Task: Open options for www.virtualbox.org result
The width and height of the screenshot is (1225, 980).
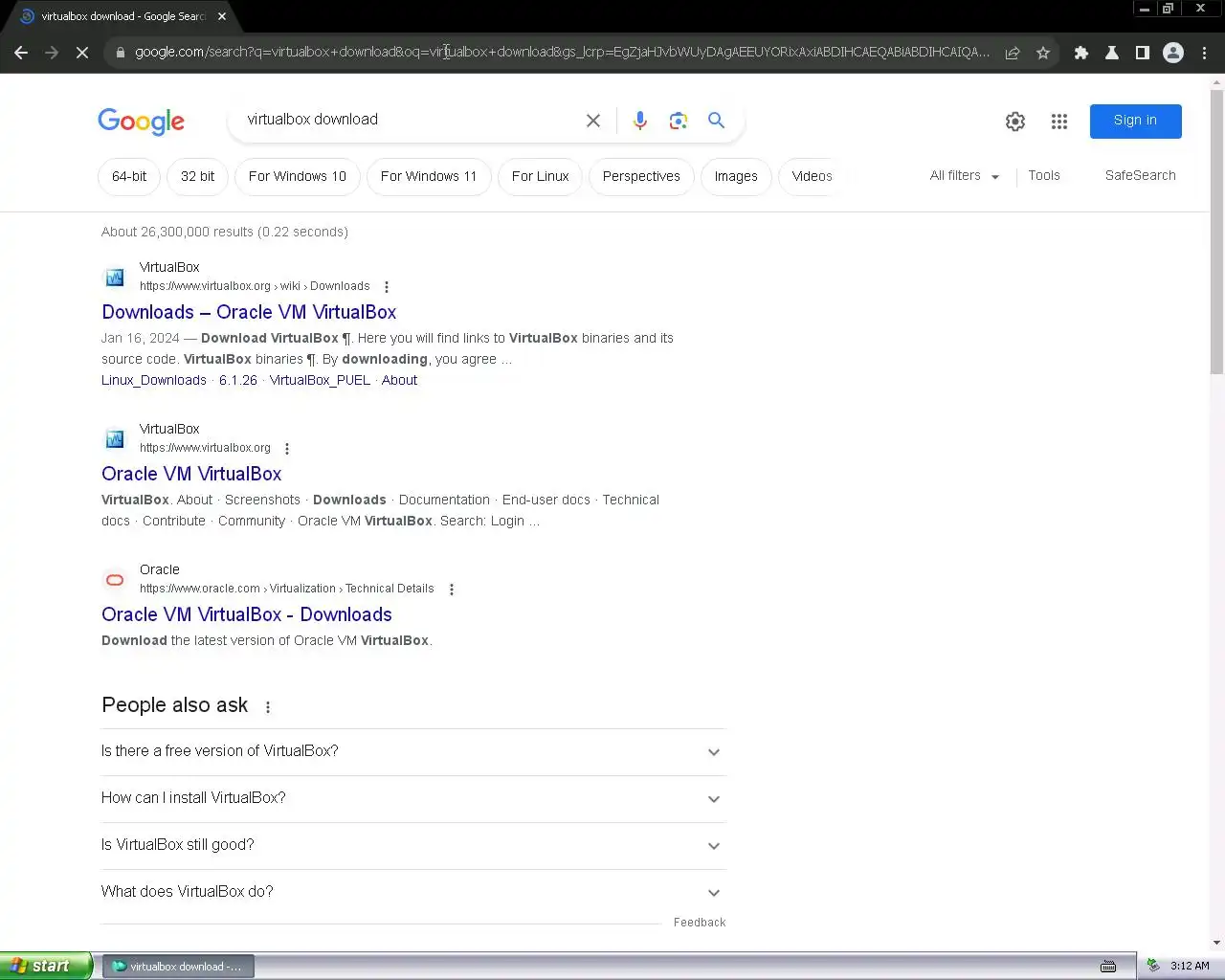Action: pos(287,449)
